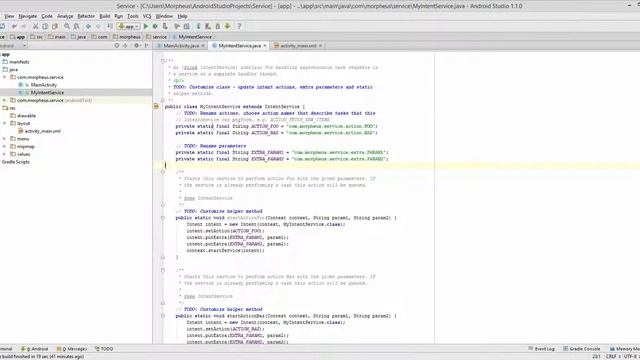Viewport: 640px width, 360px height.
Task: Open the app run configuration dropdown
Action: (x=128, y=27)
